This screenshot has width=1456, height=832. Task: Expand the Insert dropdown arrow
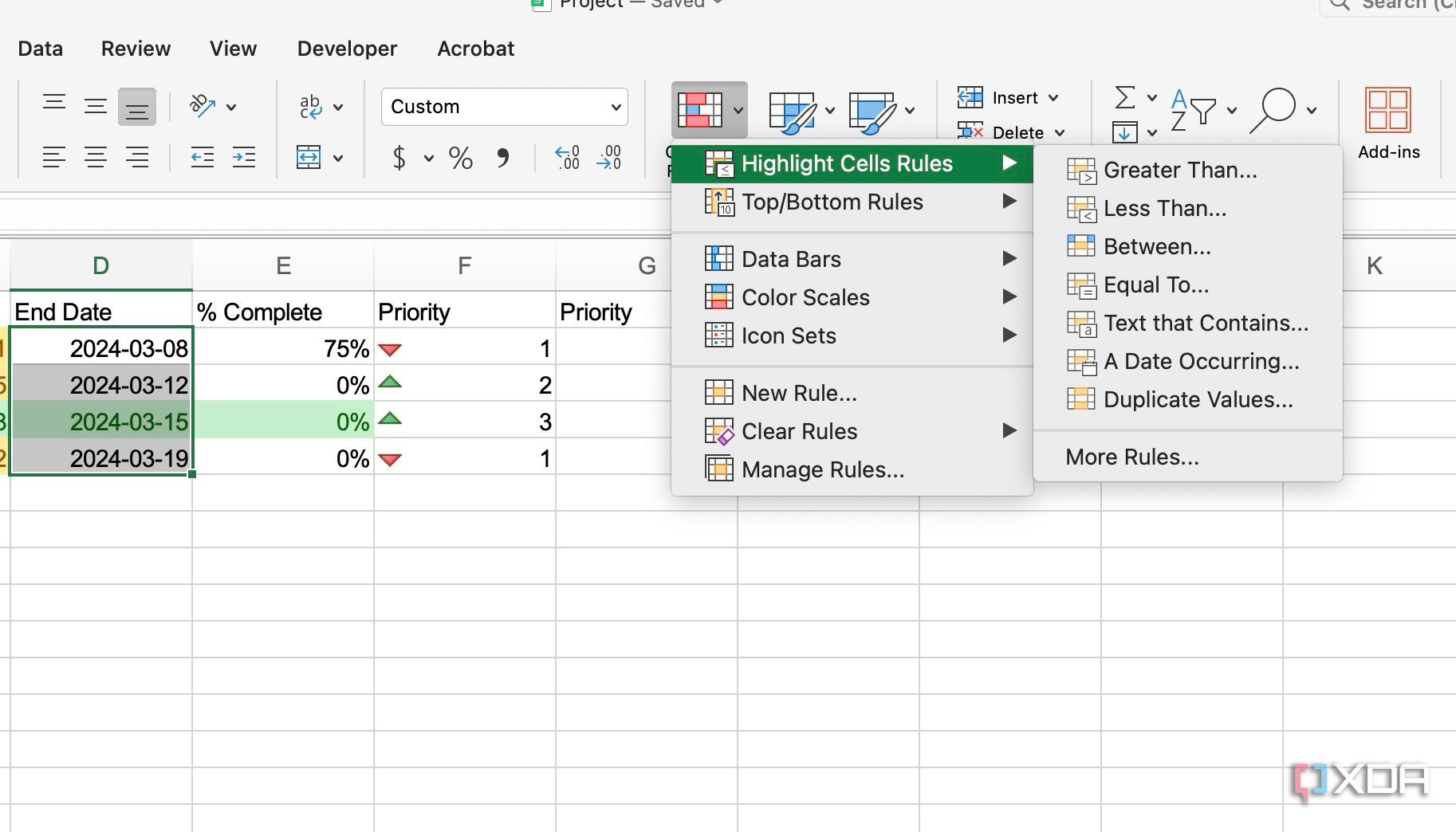(1054, 97)
